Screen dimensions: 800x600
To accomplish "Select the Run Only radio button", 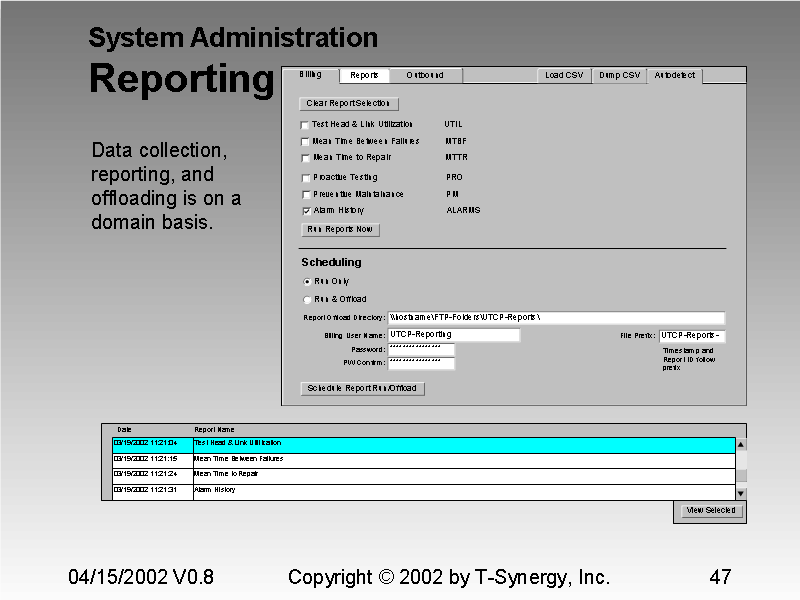I will click(308, 283).
